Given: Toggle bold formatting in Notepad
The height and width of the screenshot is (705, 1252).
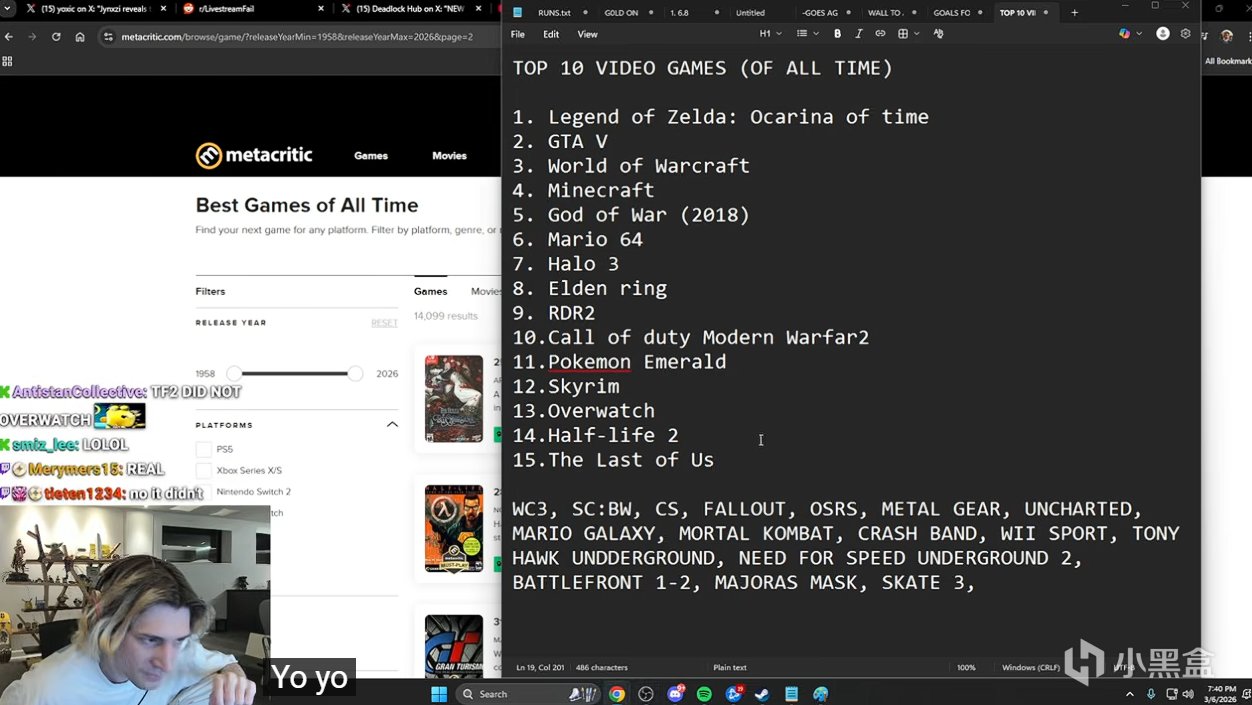Looking at the screenshot, I should pyautogui.click(x=837, y=33).
